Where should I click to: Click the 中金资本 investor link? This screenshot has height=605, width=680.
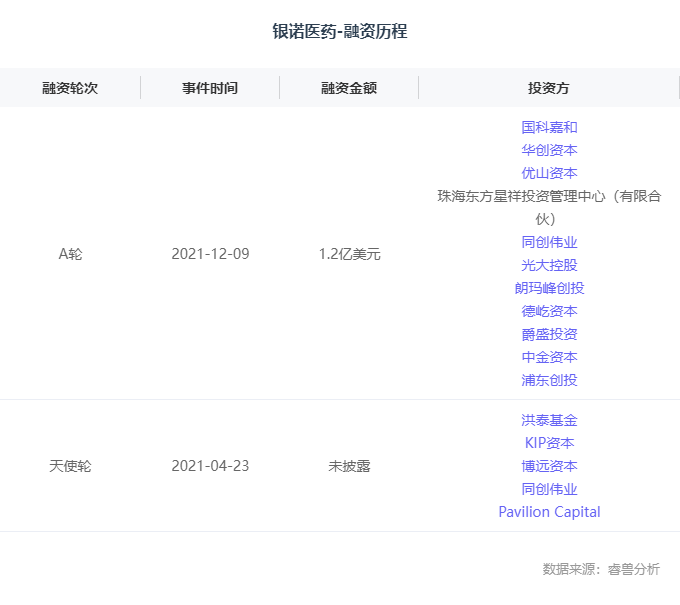[549, 357]
